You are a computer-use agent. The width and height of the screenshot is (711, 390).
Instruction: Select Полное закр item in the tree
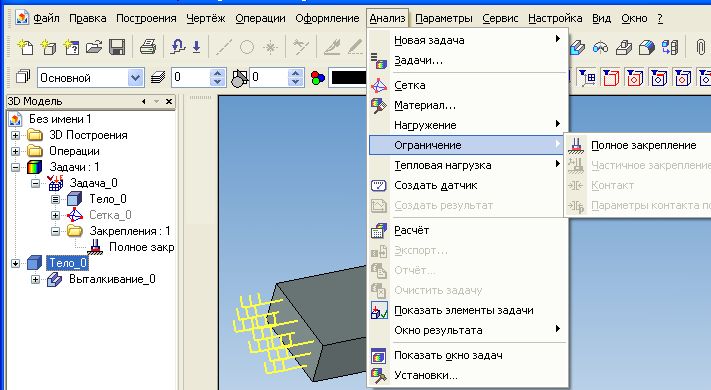tap(141, 247)
